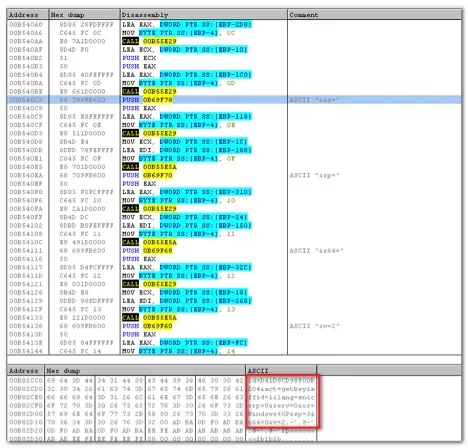468x448 pixels.
Task: Select the CALL row at address 00B540BE
Action: click(x=234, y=91)
